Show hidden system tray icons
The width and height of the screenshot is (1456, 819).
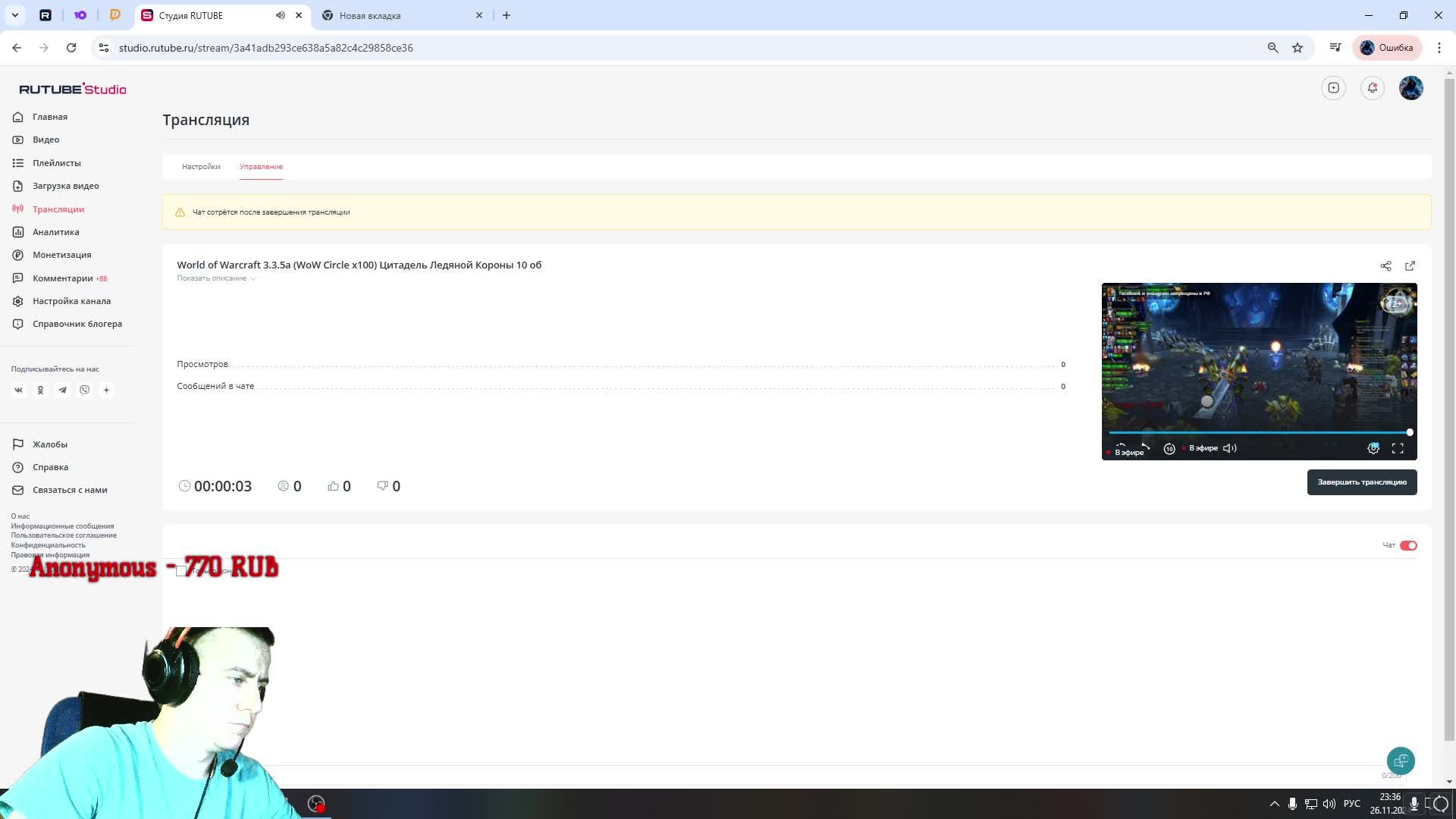(x=1274, y=804)
